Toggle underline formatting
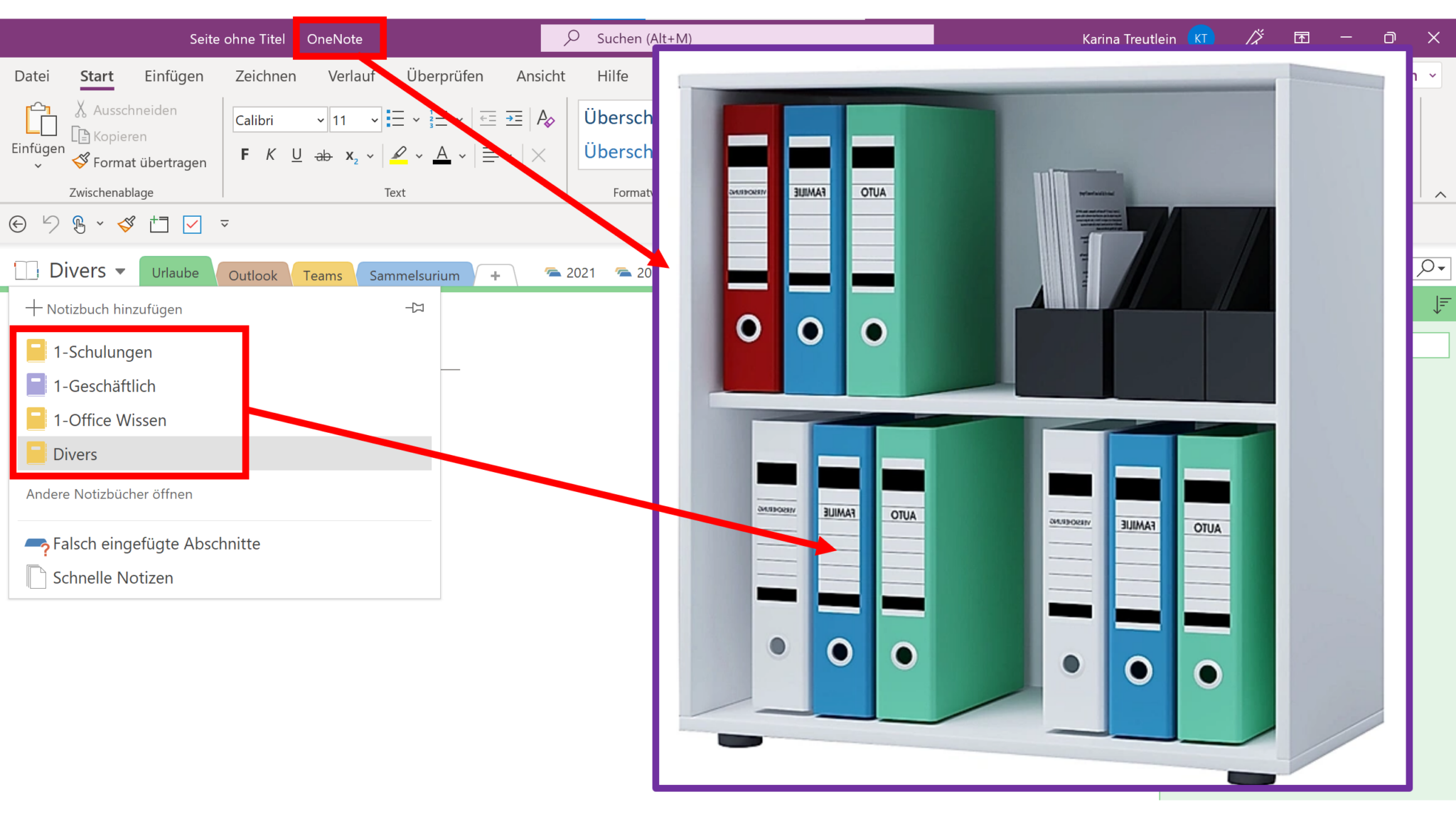The image size is (1456, 819). [296, 154]
